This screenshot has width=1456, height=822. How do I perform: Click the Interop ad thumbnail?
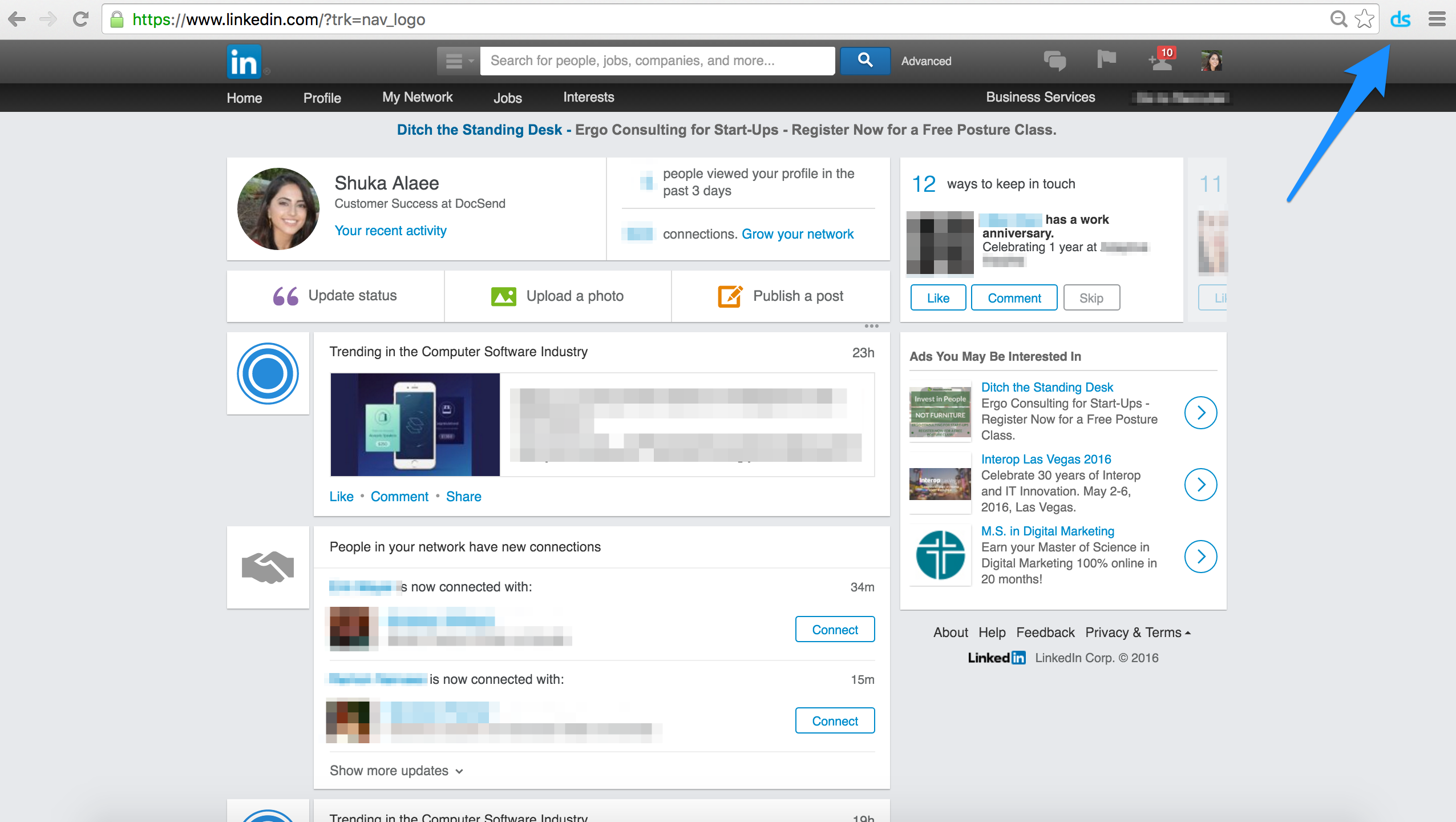point(940,483)
